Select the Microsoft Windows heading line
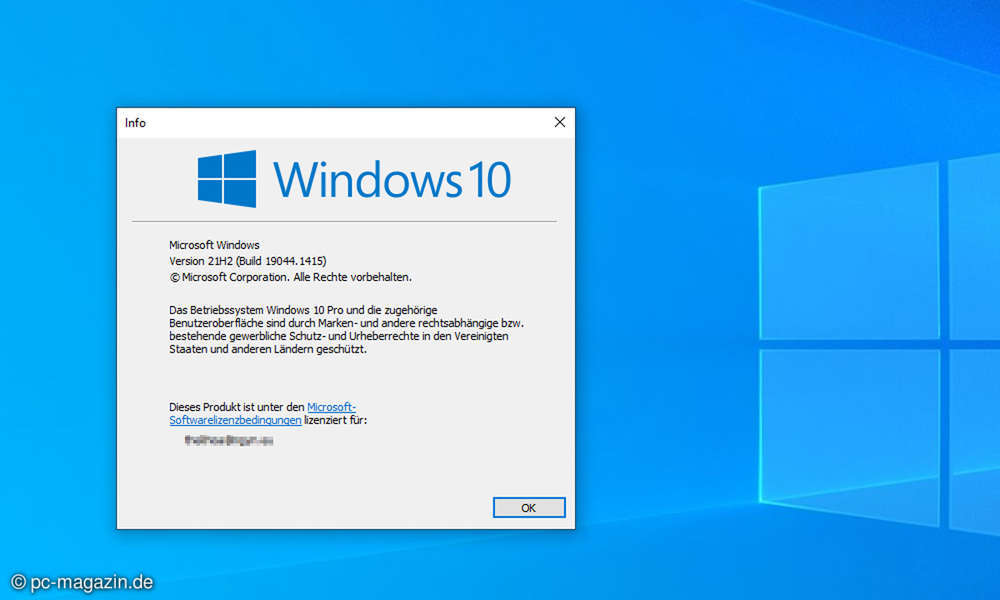1000x600 pixels. tap(214, 244)
